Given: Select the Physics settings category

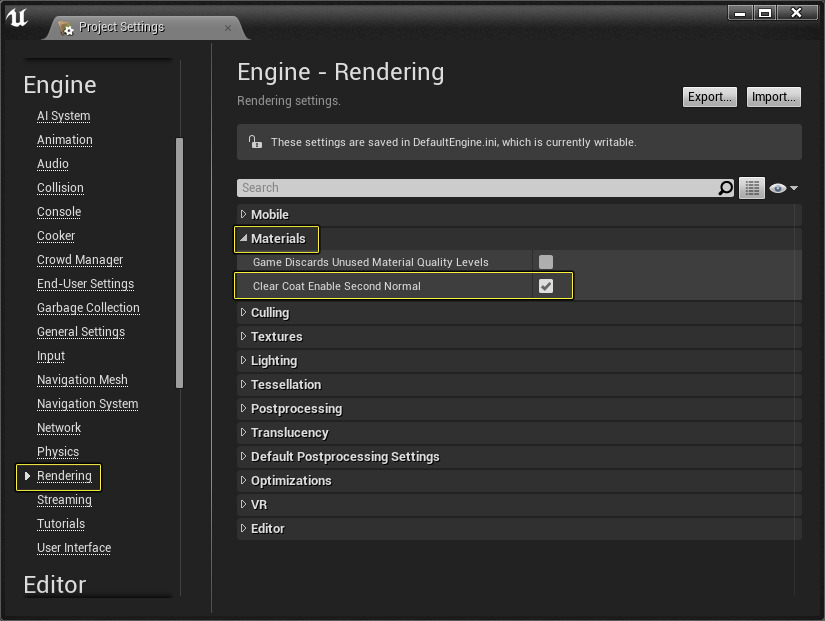Looking at the screenshot, I should tap(58, 452).
